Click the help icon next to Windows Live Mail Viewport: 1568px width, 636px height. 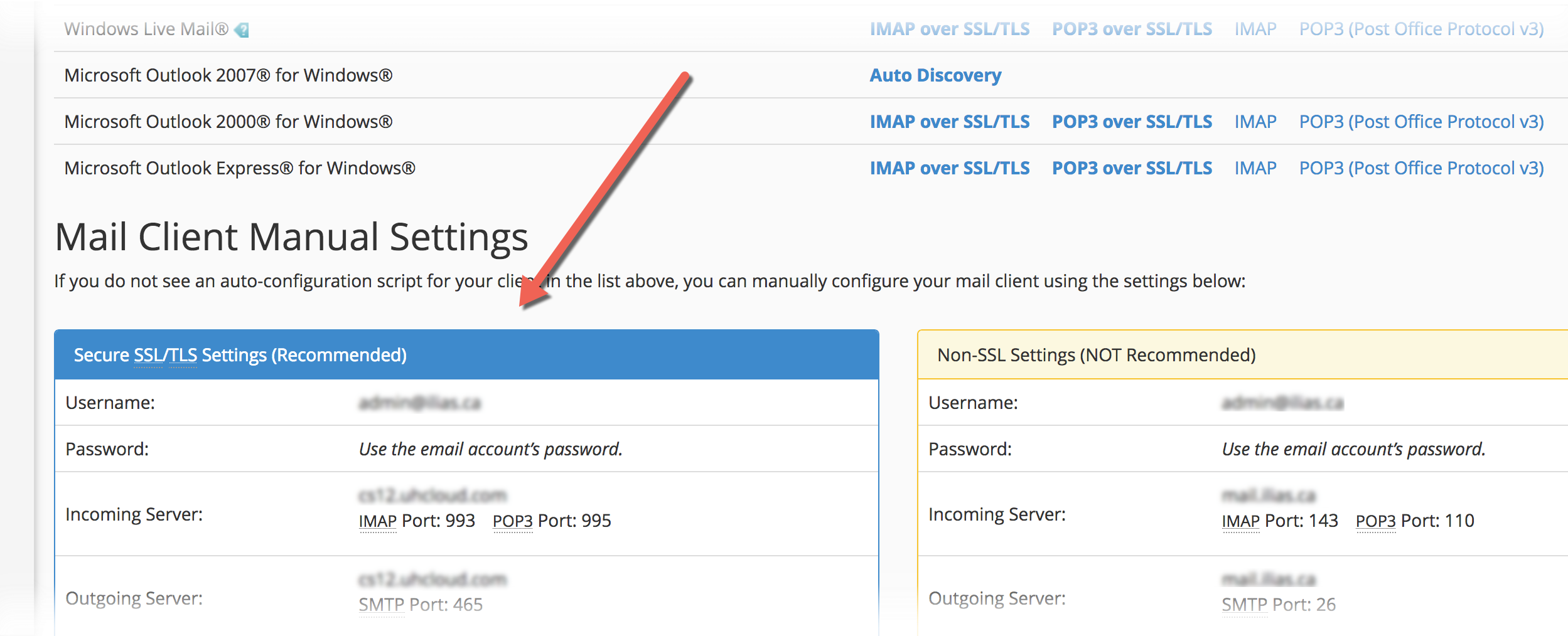(241, 28)
